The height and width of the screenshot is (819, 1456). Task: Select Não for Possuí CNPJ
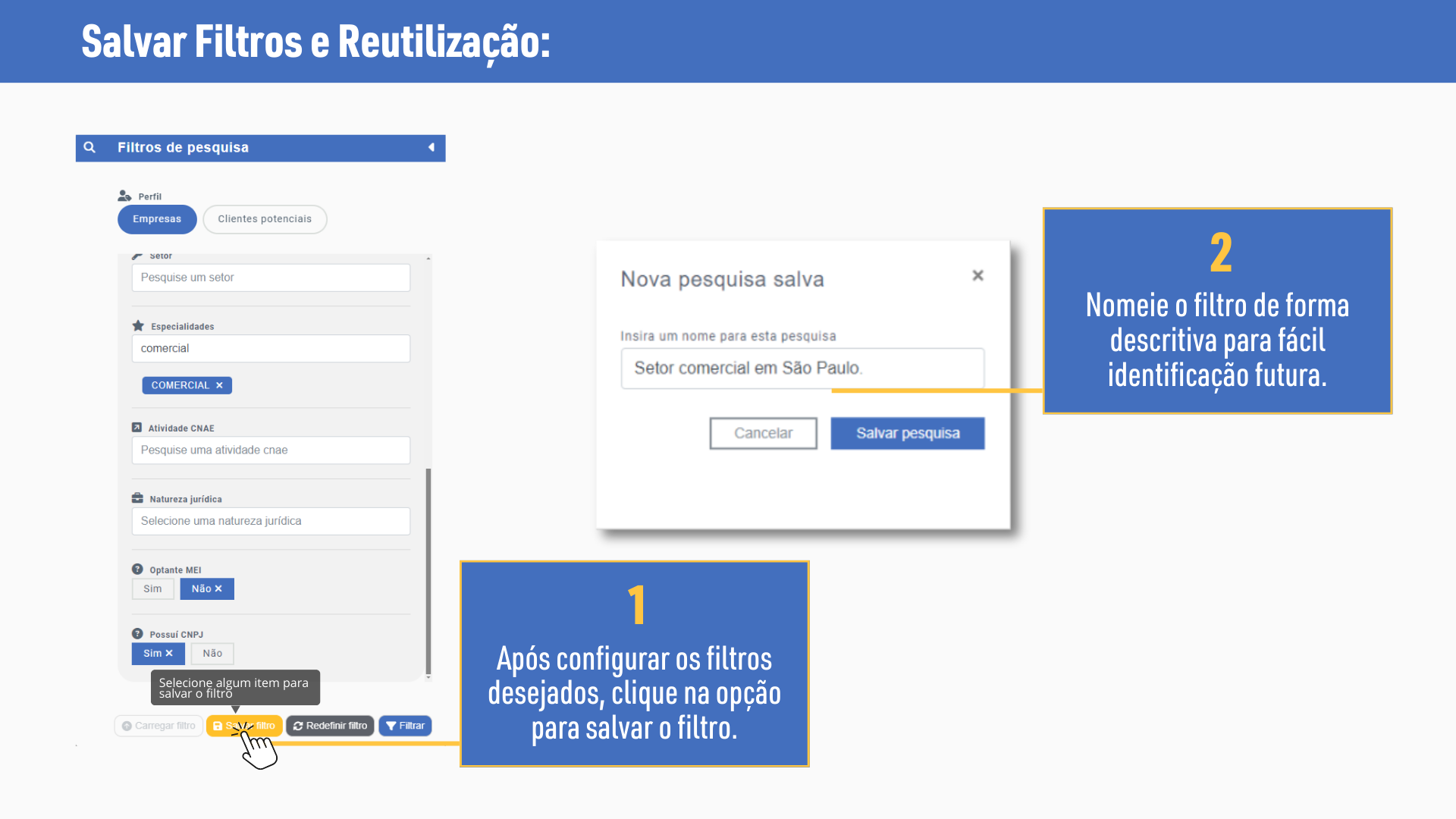pyautogui.click(x=212, y=653)
